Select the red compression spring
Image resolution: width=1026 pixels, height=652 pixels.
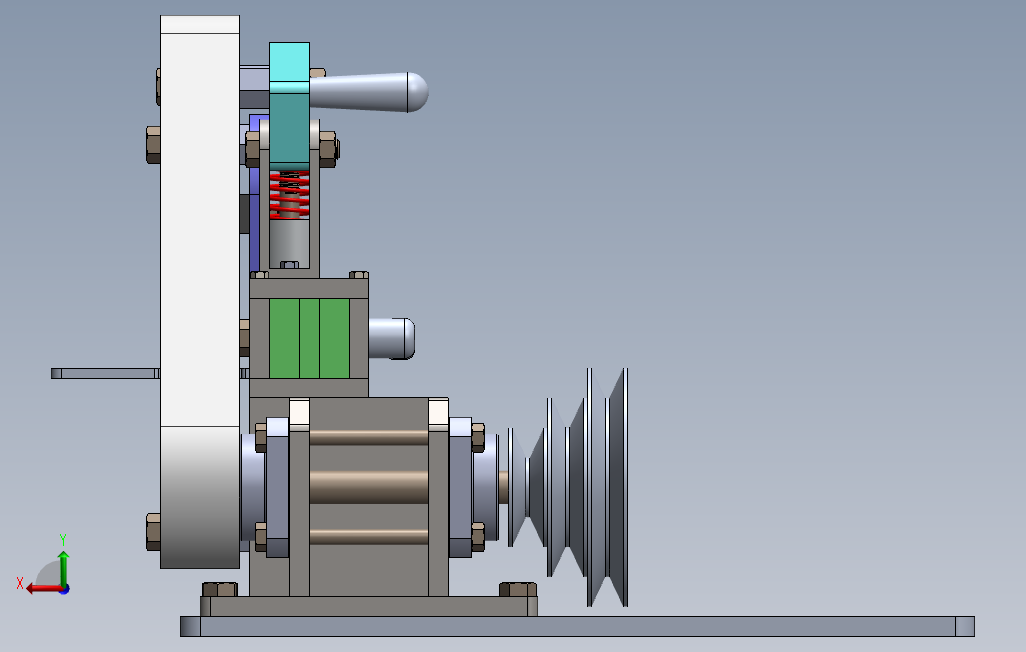click(289, 194)
